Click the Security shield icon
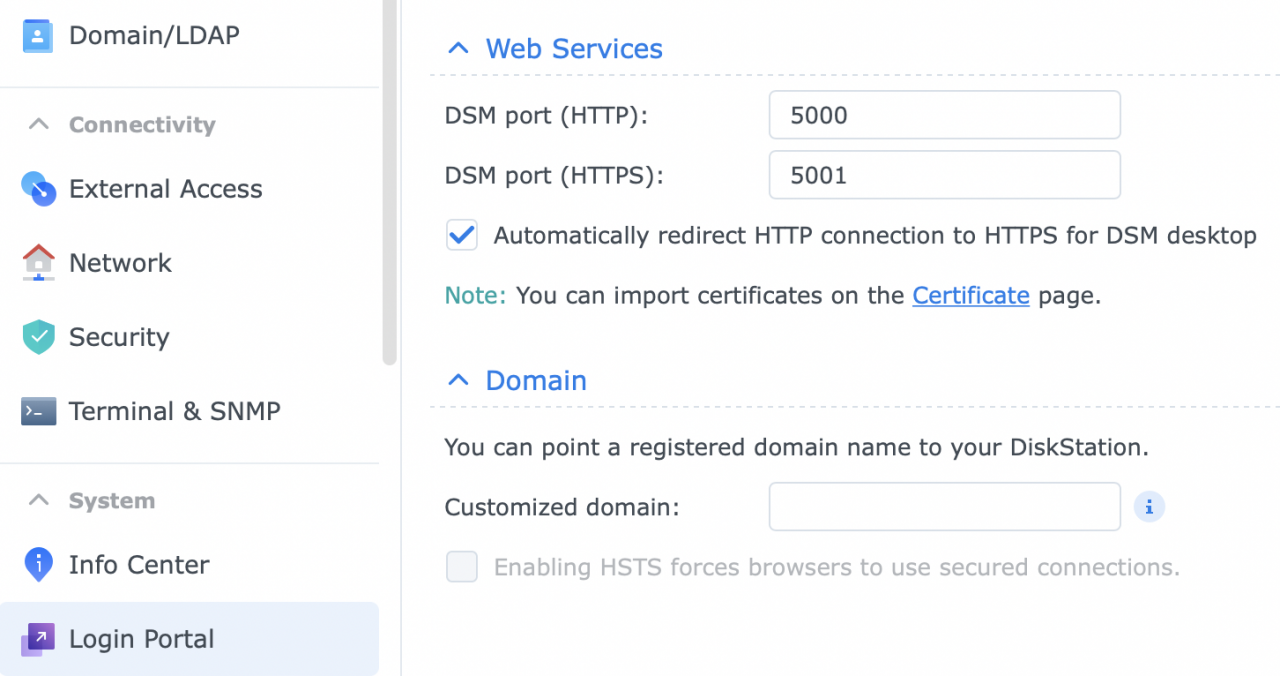The height and width of the screenshot is (676, 1280). click(38, 337)
